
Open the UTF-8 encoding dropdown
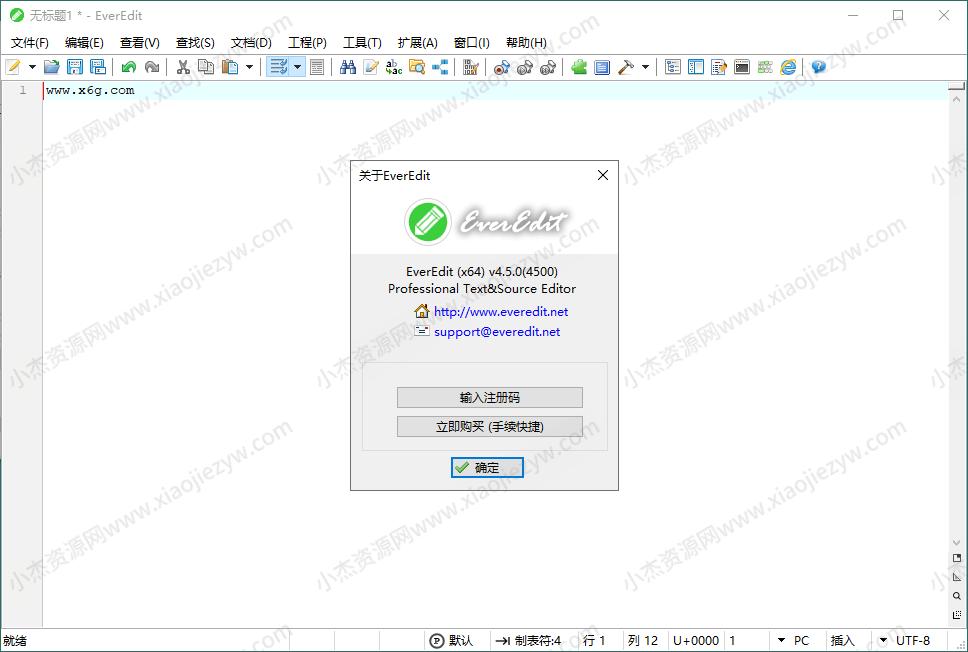point(904,641)
